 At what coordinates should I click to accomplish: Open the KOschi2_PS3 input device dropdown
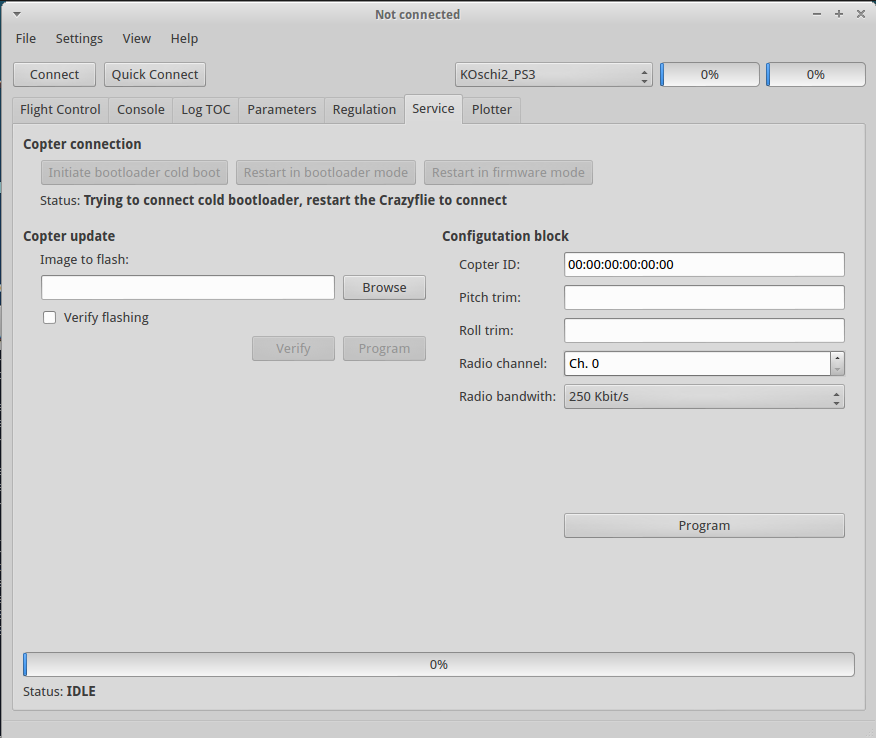[x=553, y=75]
